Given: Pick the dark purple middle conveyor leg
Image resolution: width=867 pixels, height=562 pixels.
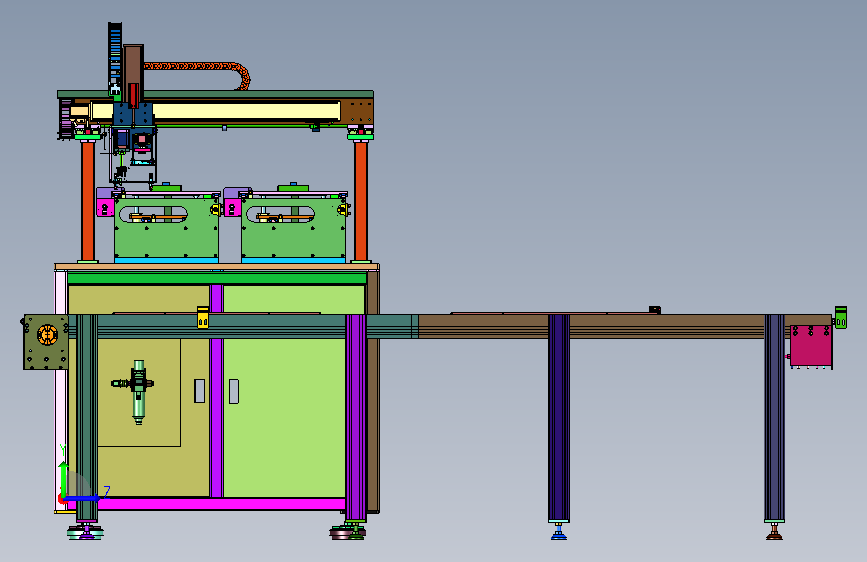Looking at the screenshot, I should click(559, 418).
